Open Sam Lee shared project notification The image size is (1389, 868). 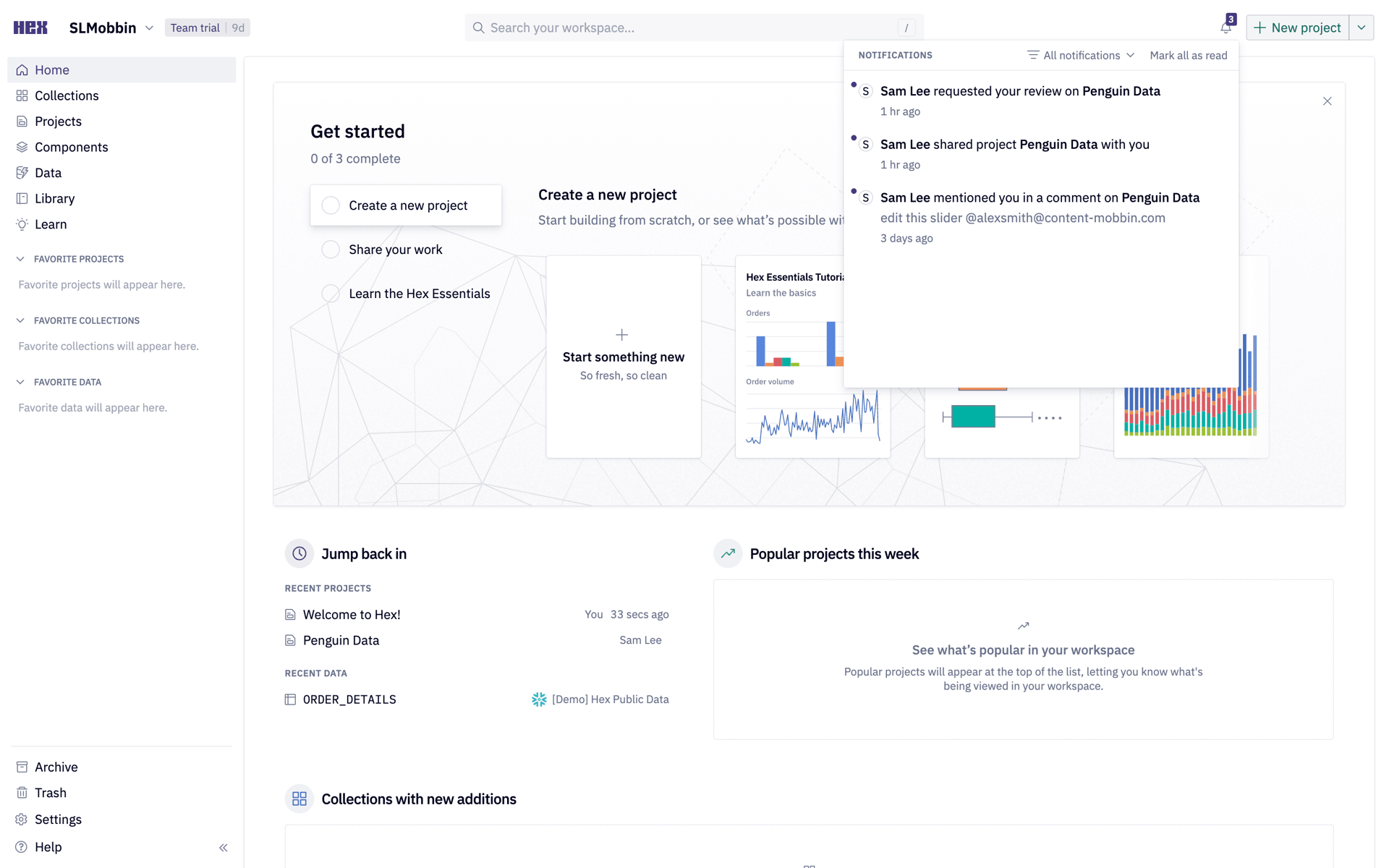coord(1041,154)
